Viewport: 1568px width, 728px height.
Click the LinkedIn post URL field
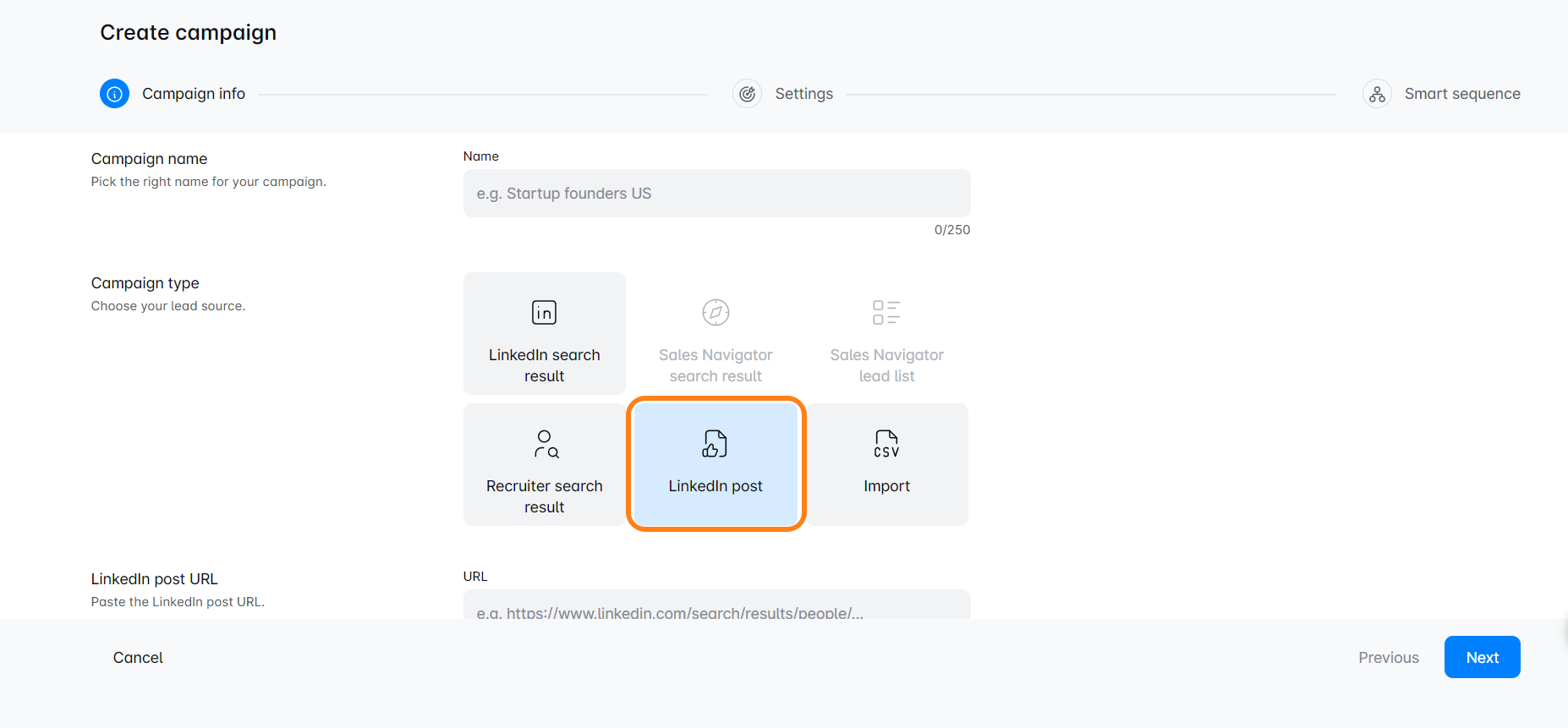[x=716, y=606]
